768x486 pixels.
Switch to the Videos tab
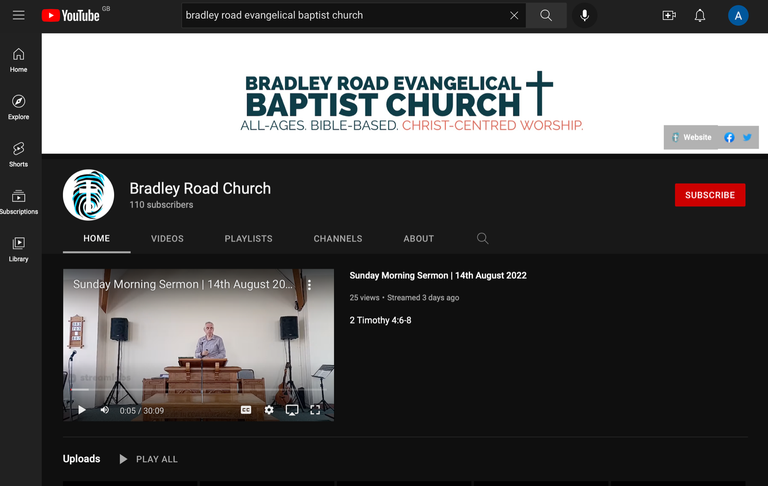[x=167, y=239]
